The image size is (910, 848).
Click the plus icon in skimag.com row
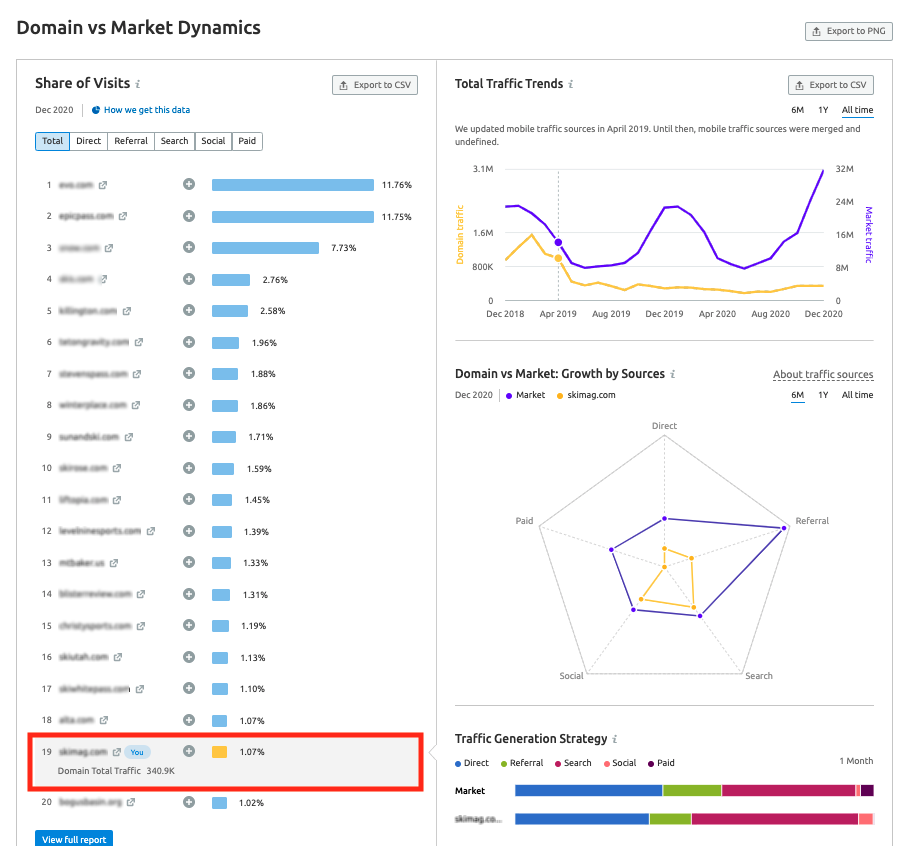188,751
